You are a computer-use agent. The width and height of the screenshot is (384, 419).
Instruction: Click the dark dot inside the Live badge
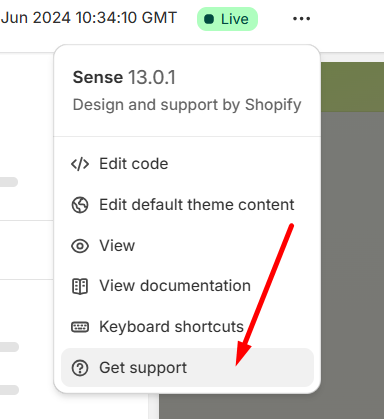tap(209, 19)
